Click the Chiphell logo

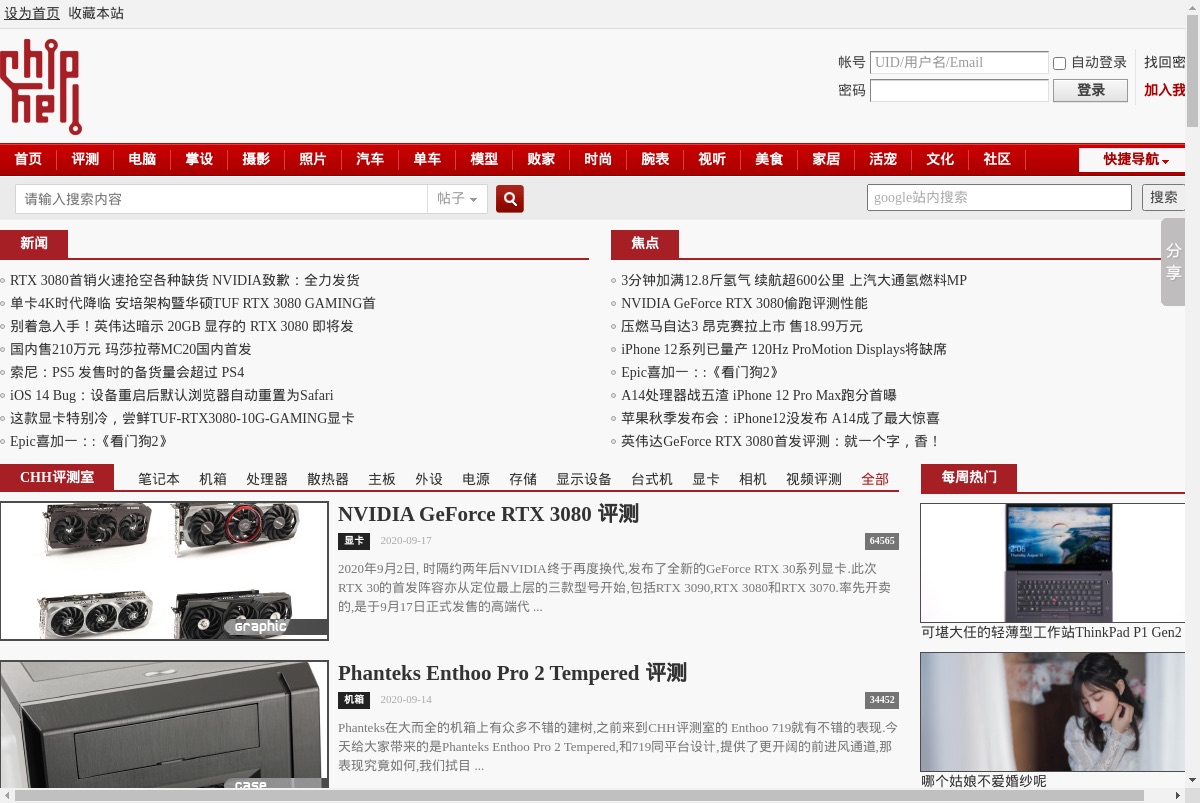pos(41,87)
